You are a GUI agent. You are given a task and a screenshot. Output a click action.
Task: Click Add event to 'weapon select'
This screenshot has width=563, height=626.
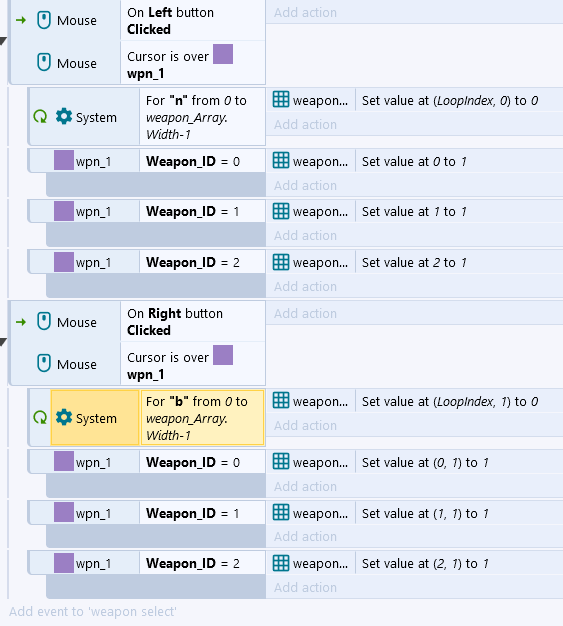(93, 612)
